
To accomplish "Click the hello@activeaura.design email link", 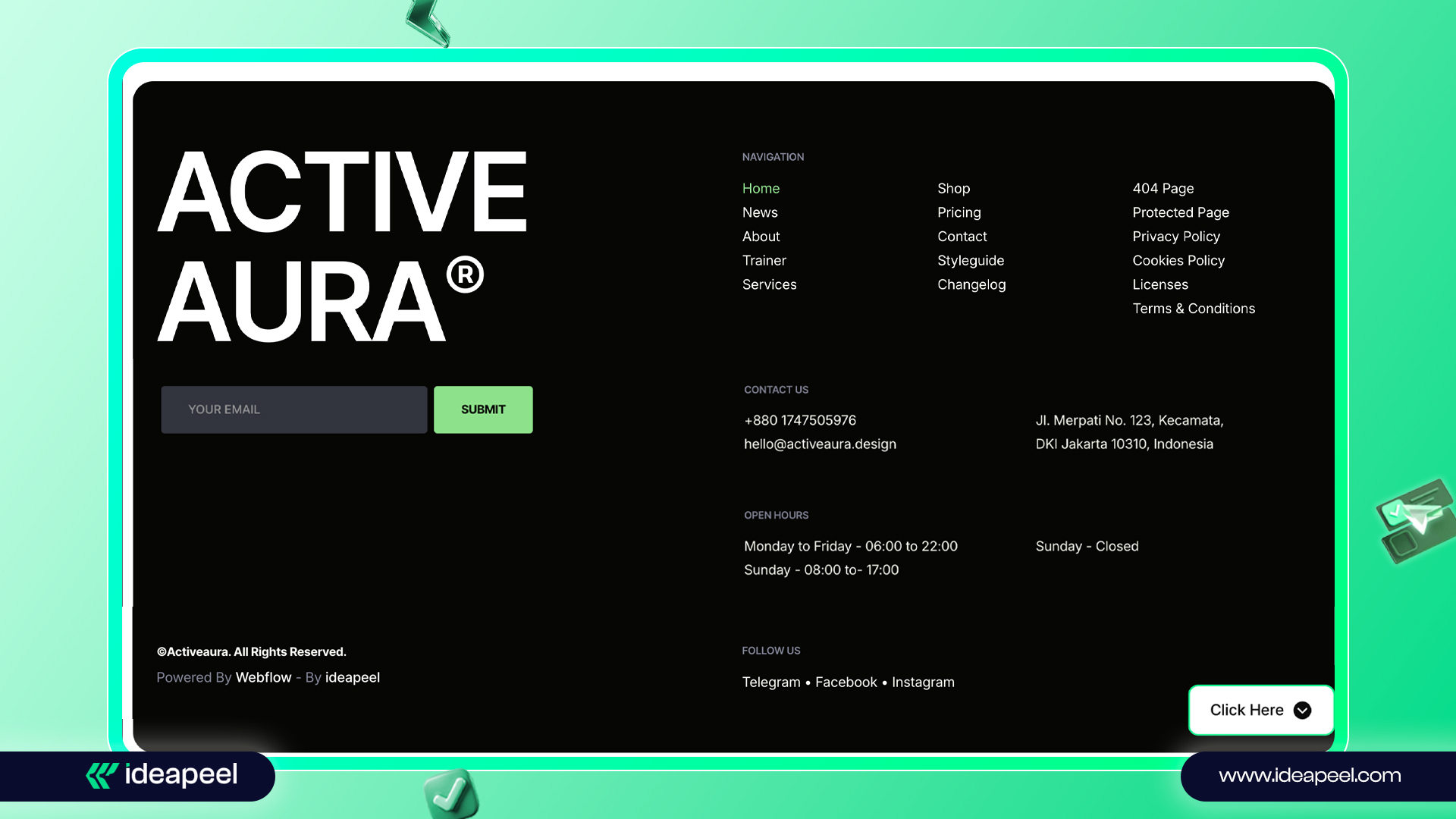I will [x=819, y=444].
